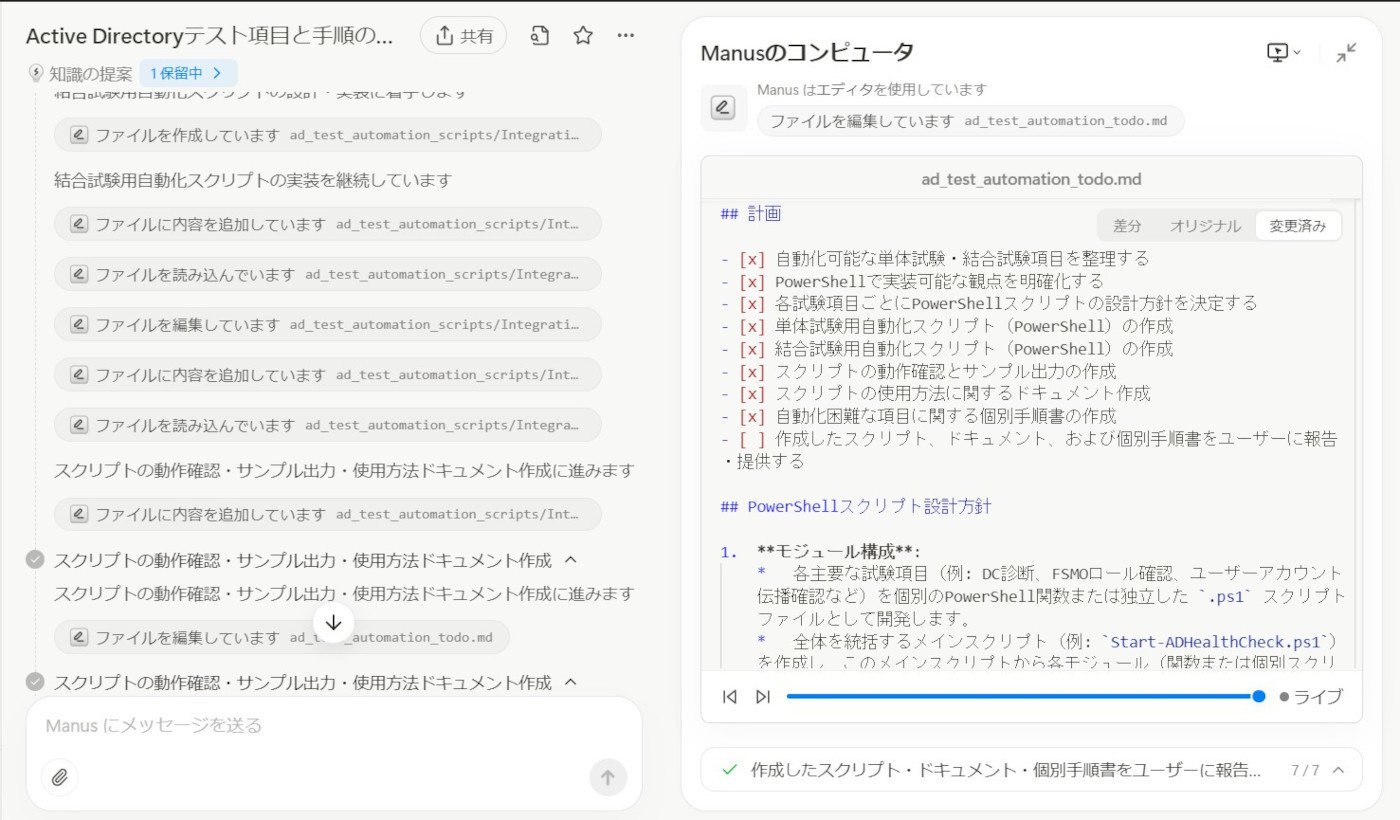The width and height of the screenshot is (1400, 820).
Task: Star this conversation as favorite
Action: click(583, 36)
